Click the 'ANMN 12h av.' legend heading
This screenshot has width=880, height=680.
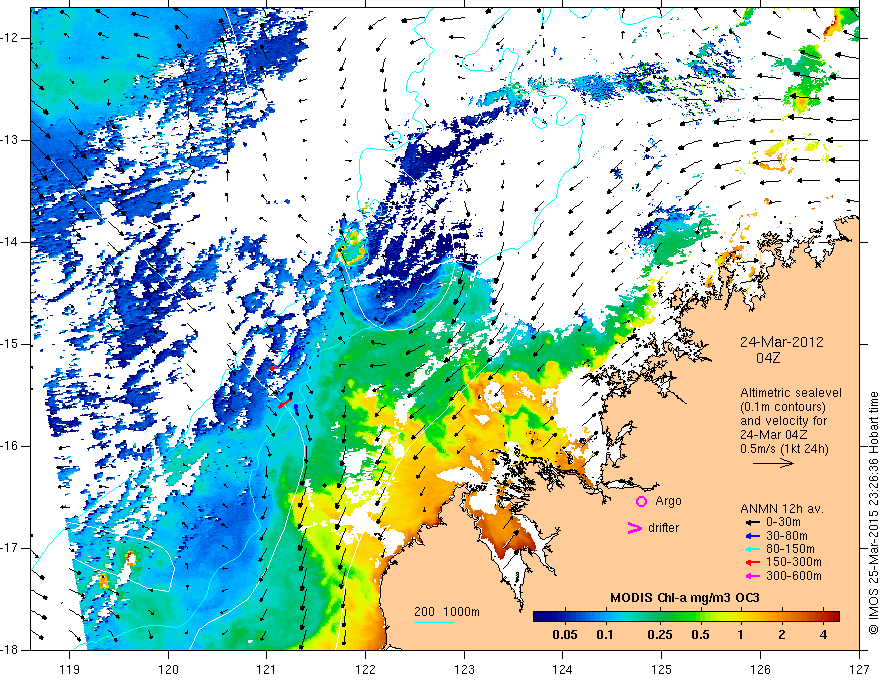click(x=782, y=509)
